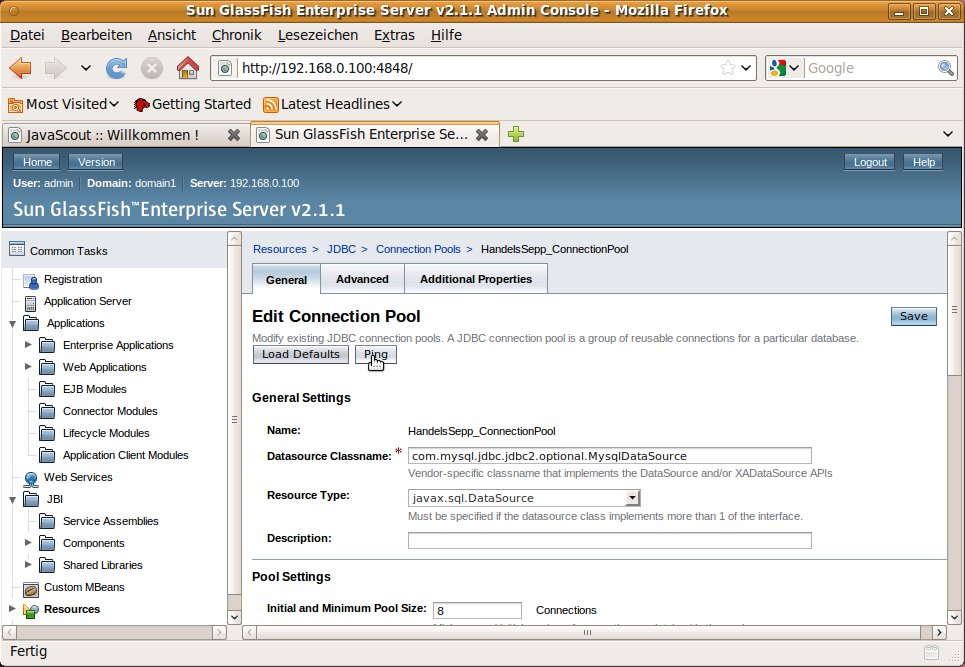The width and height of the screenshot is (965, 667).
Task: Click the Registration icon in sidebar
Action: tap(30, 280)
